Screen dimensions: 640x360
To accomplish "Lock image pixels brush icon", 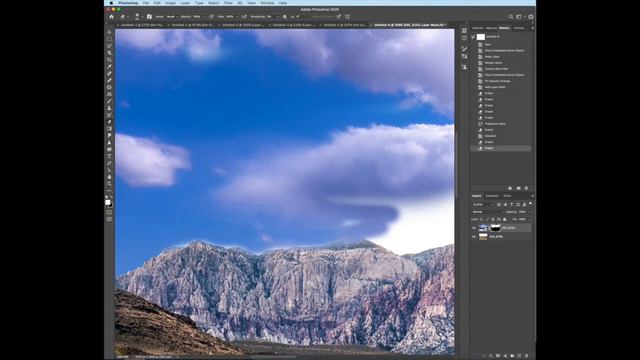I will tap(487, 219).
